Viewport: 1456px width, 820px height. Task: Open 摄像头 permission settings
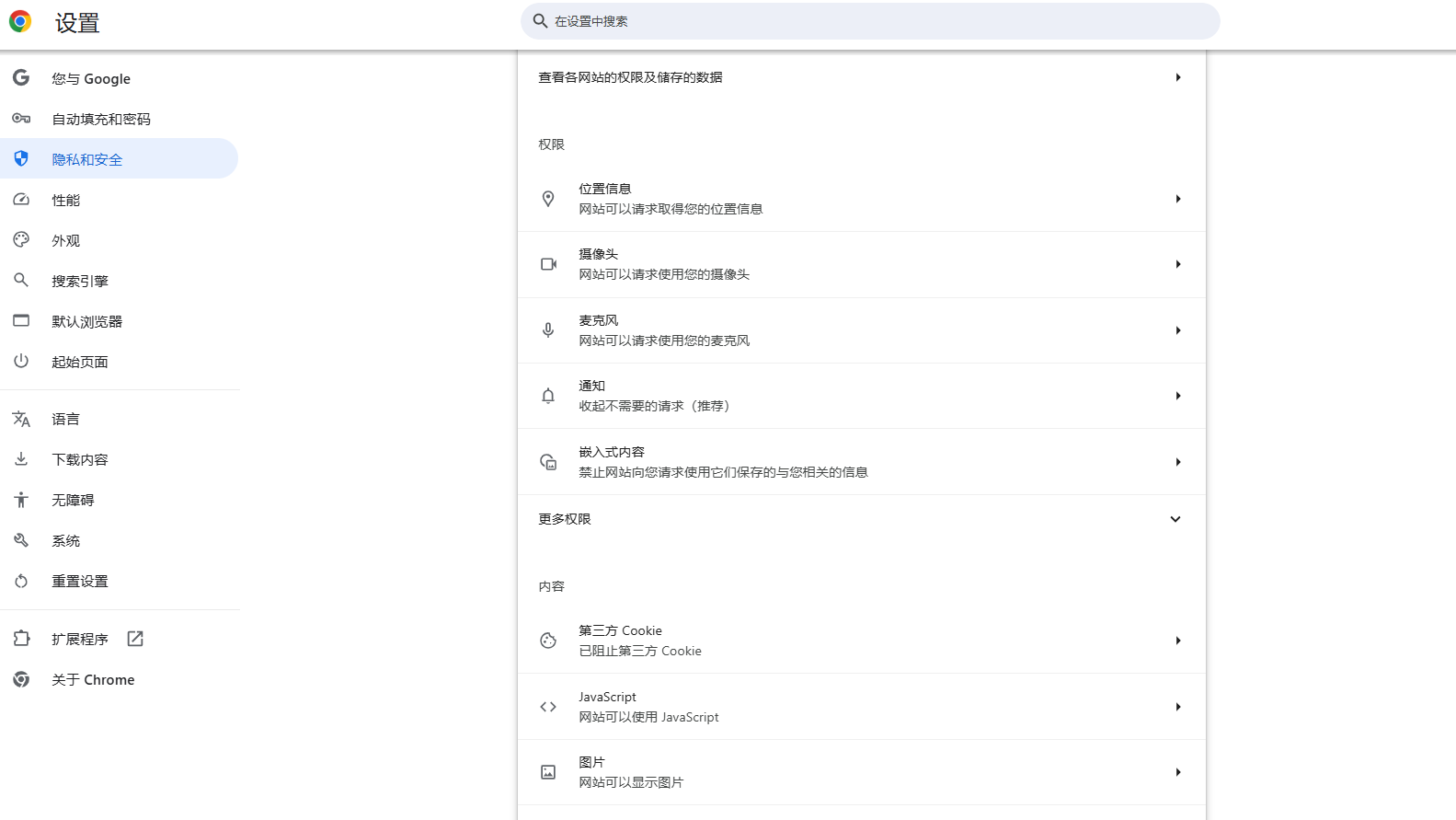coord(862,264)
